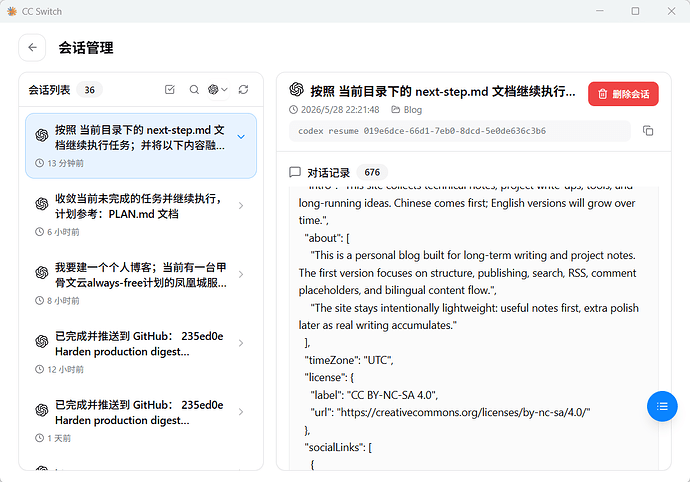Collapse the selected next-step.md session chevron
The image size is (690, 482).
pyautogui.click(x=241, y=137)
